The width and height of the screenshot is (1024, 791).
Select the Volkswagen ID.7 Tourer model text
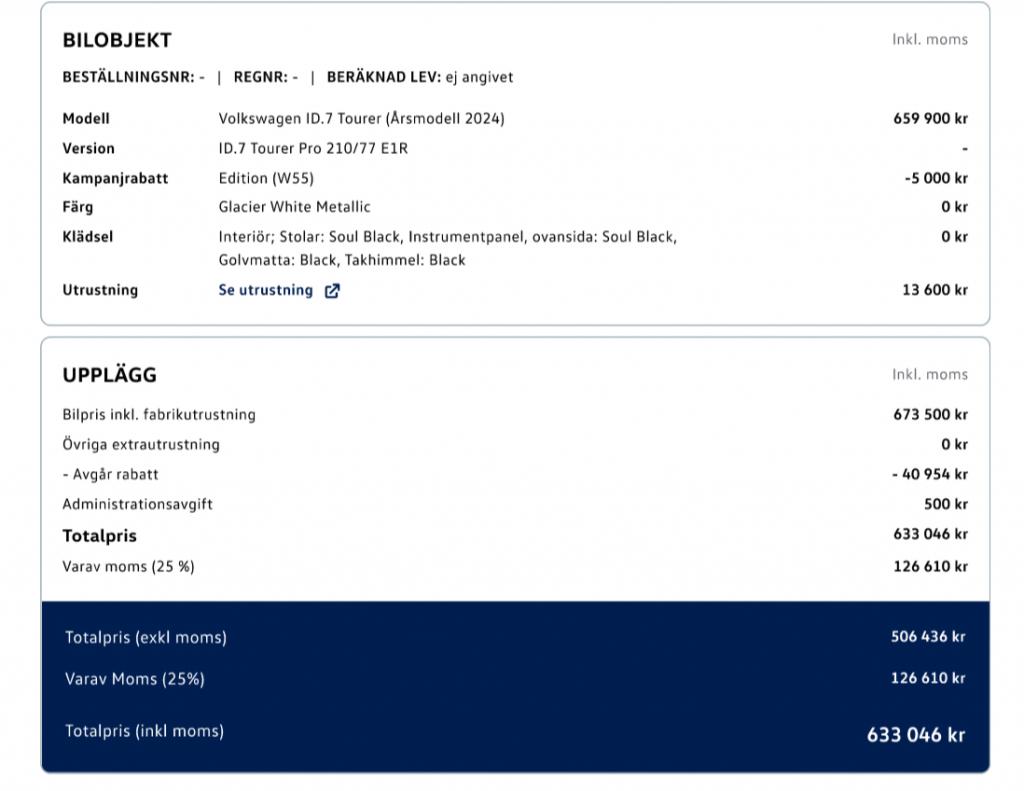[x=361, y=118]
